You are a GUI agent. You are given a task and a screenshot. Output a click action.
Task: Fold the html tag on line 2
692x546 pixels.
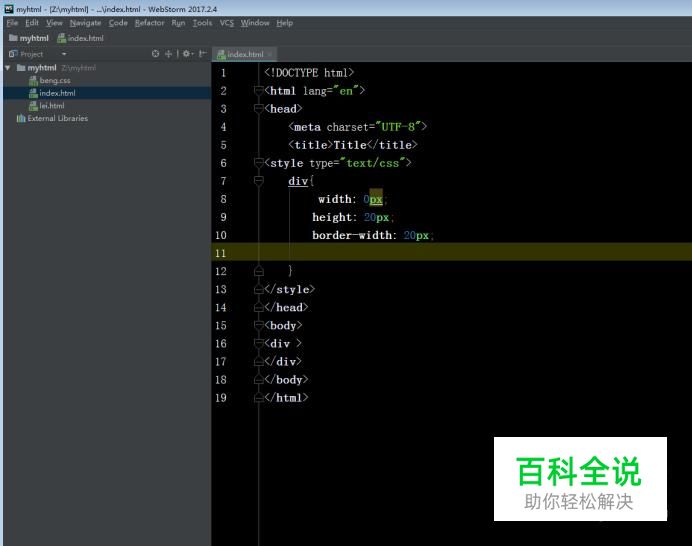[x=259, y=91]
